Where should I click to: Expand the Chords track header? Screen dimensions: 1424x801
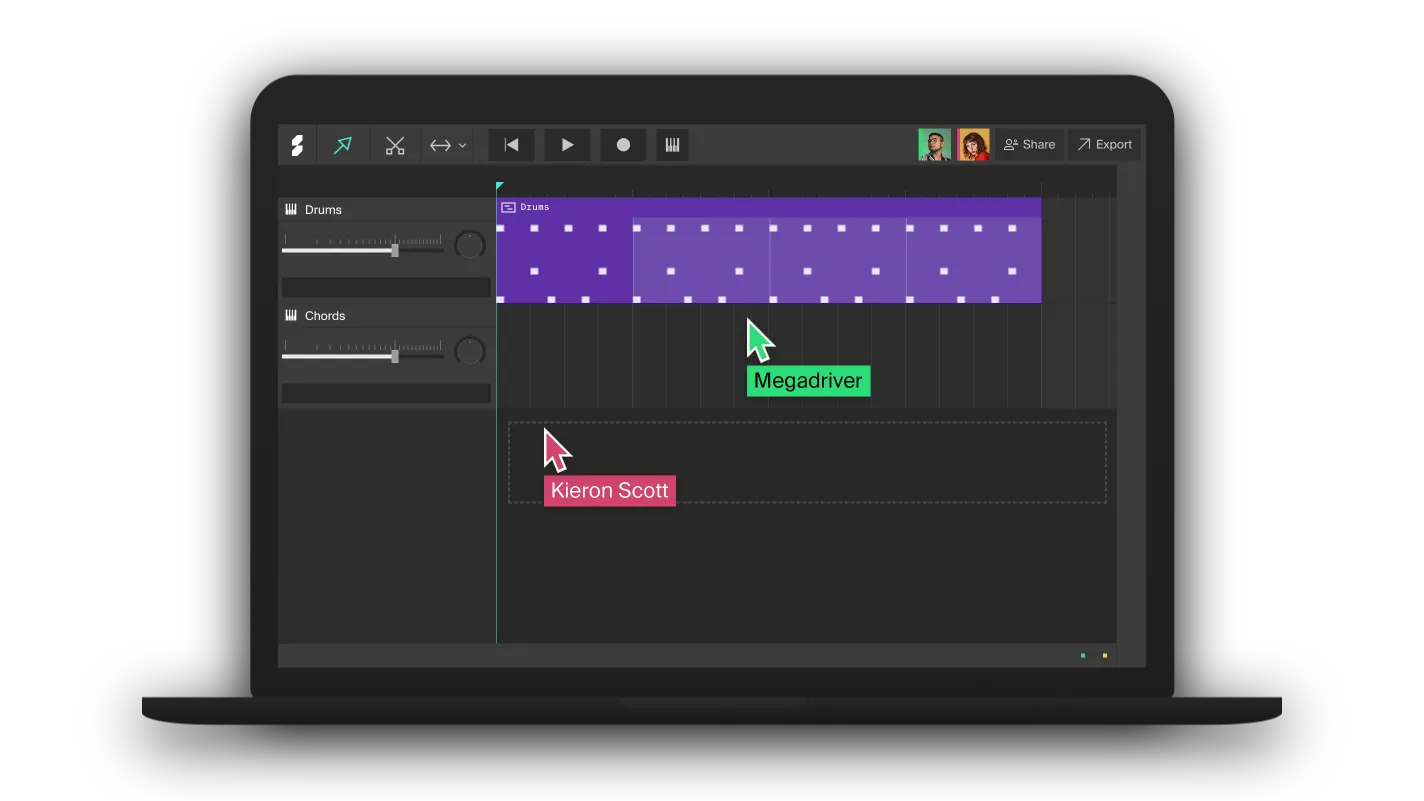386,393
